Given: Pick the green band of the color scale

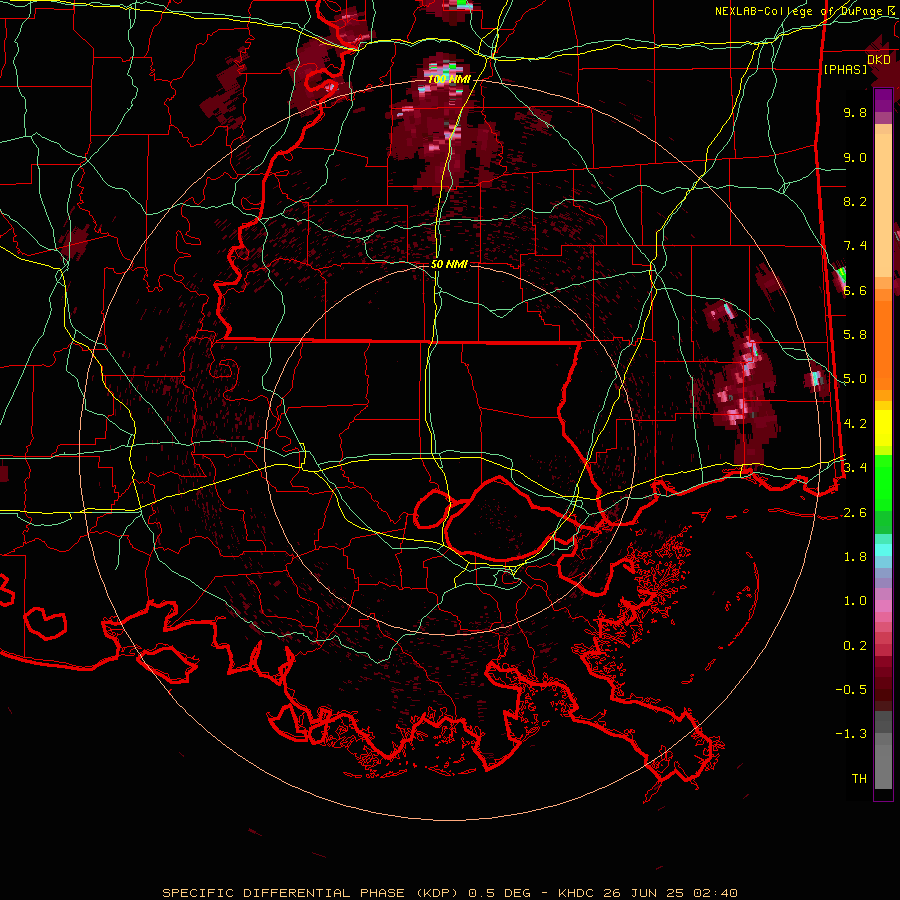Looking at the screenshot, I should pos(883,485).
